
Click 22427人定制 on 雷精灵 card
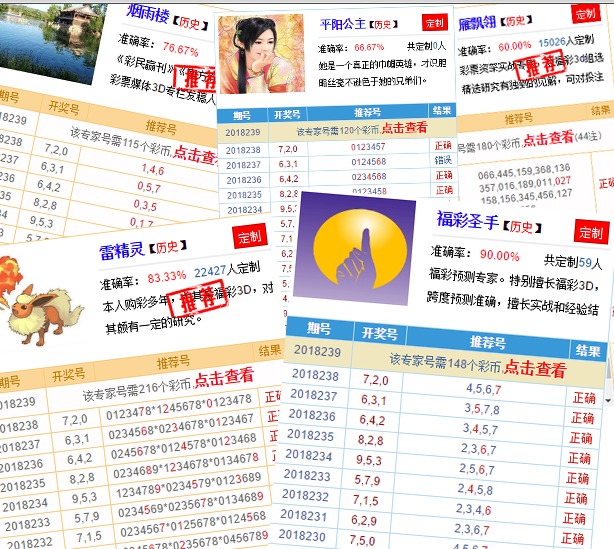pos(227,269)
